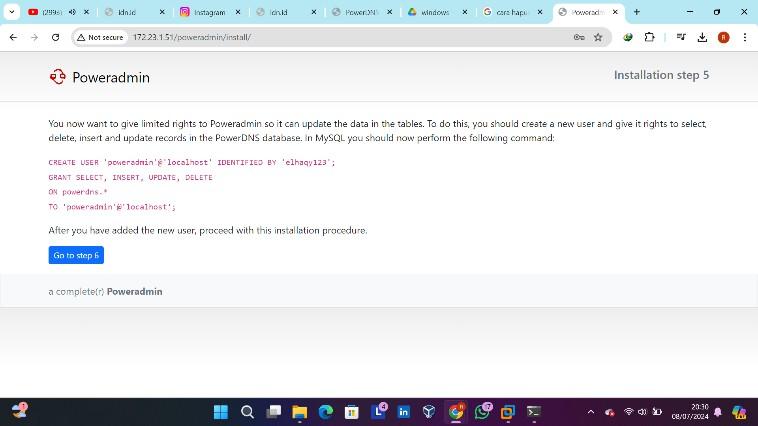Click the green download manager extension icon
Screen dimensions: 758x426
628,37
